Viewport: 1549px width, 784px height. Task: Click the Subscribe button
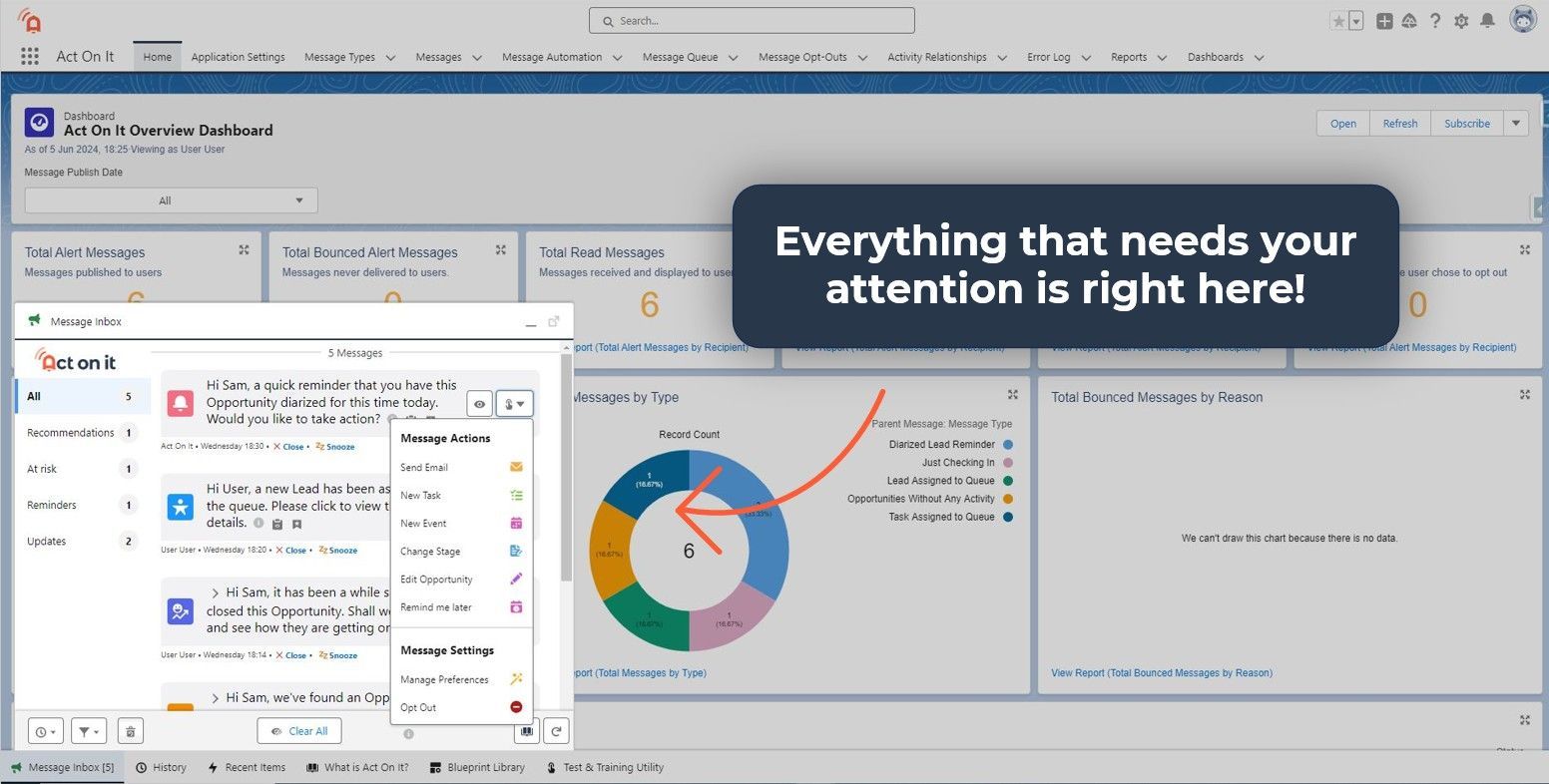pos(1467,124)
